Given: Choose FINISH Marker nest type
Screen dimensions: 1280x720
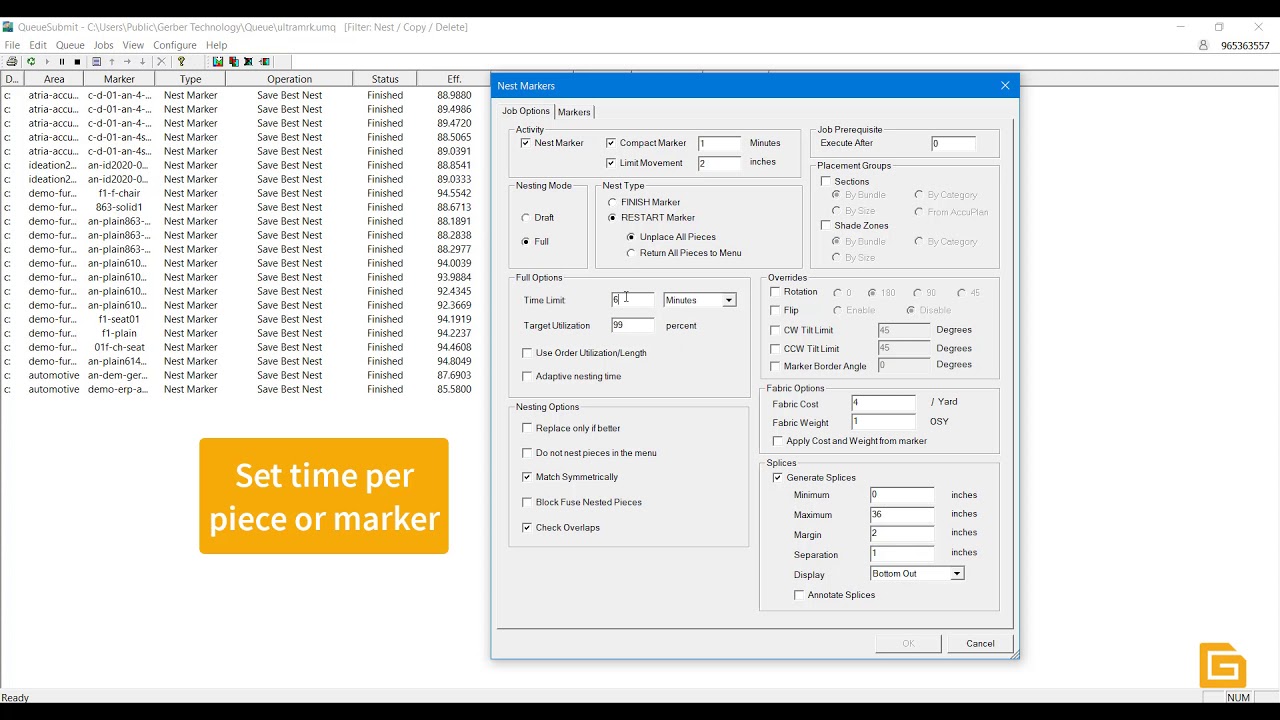Looking at the screenshot, I should coord(612,202).
